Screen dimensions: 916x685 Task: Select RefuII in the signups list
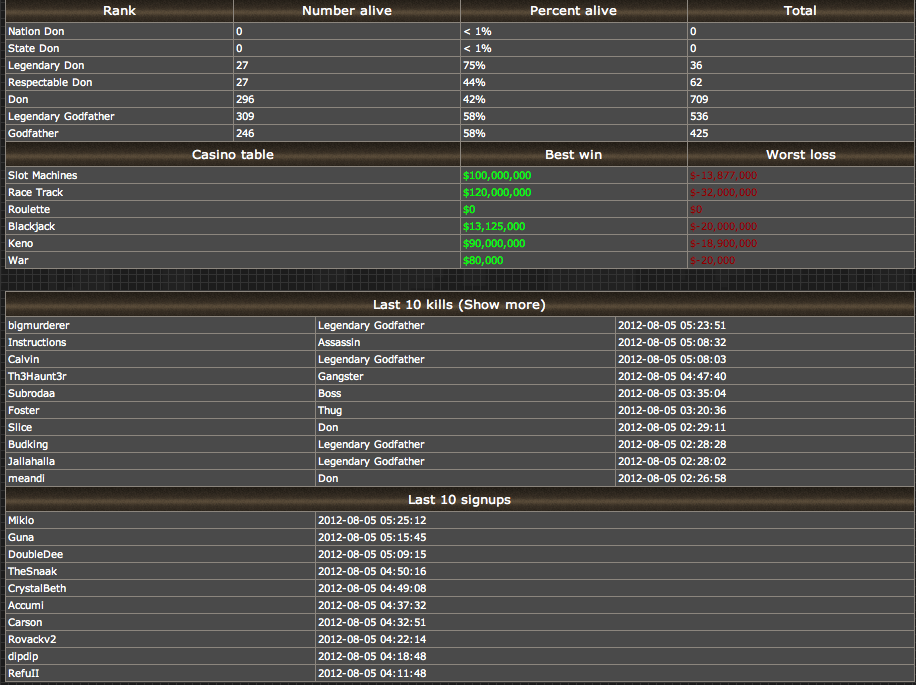23,673
